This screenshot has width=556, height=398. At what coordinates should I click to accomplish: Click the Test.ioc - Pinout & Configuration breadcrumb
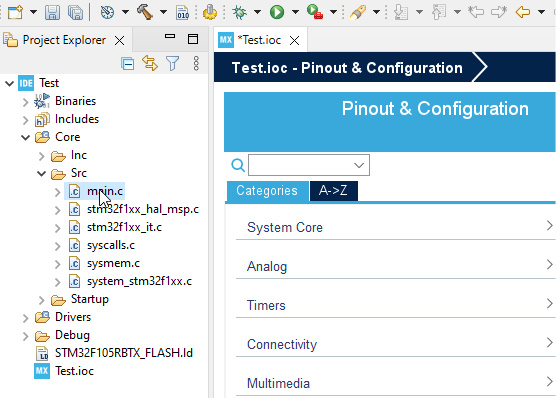click(347, 68)
